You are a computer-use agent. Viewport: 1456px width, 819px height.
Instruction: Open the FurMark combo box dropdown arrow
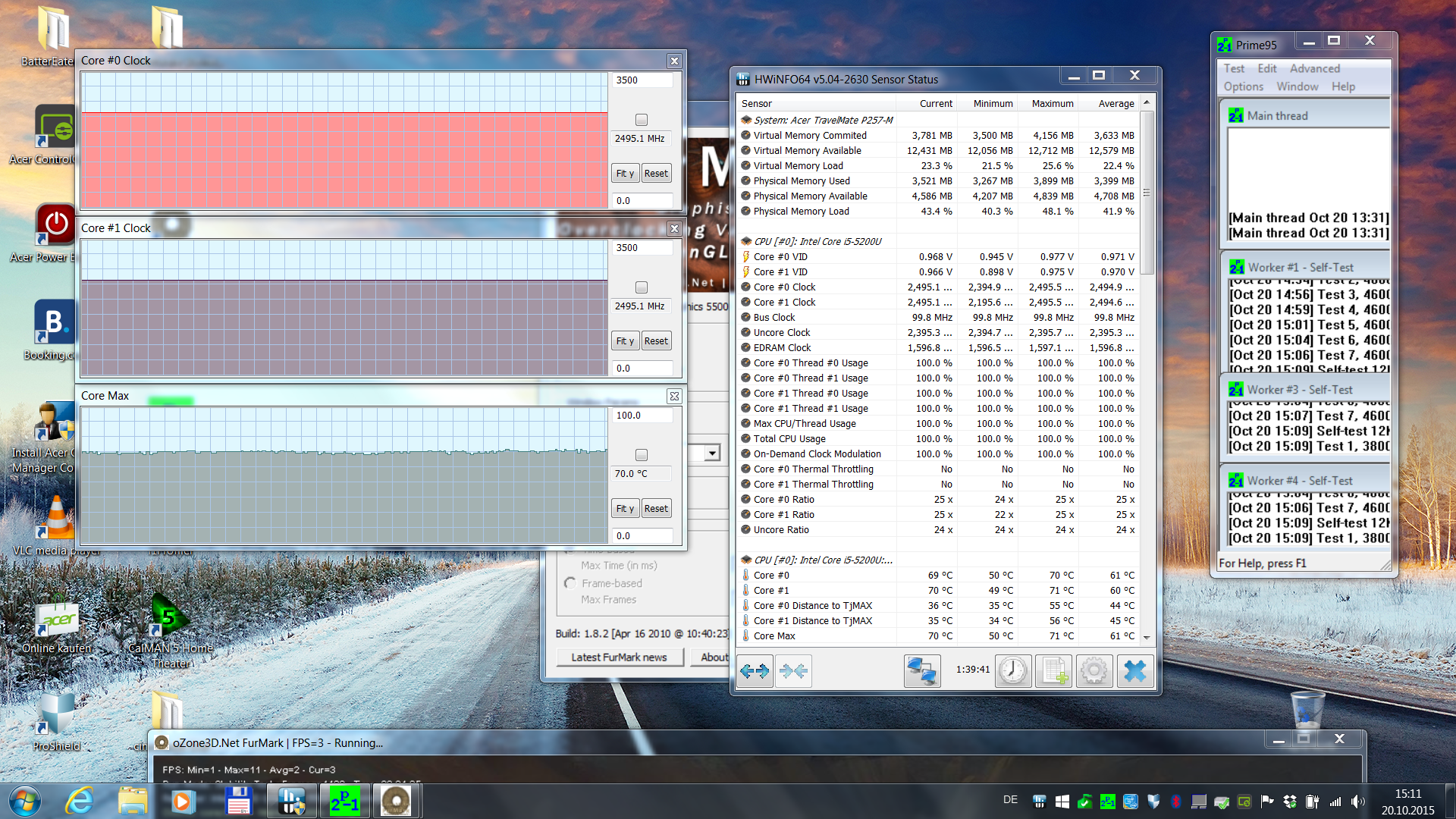point(711,453)
